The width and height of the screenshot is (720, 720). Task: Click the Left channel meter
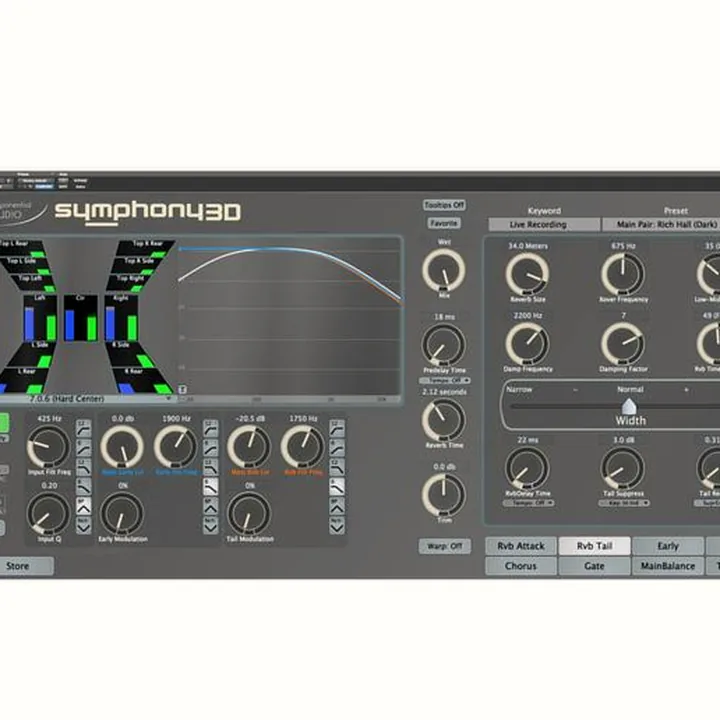(40, 318)
